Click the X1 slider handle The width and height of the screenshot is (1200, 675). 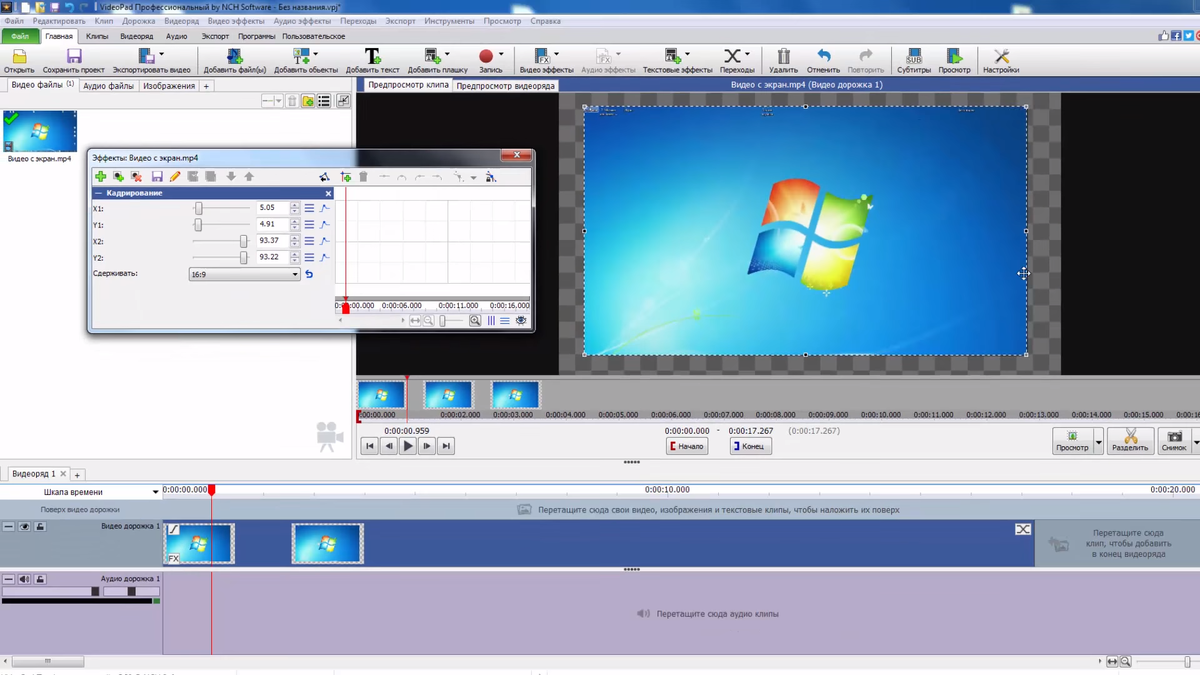(x=199, y=208)
